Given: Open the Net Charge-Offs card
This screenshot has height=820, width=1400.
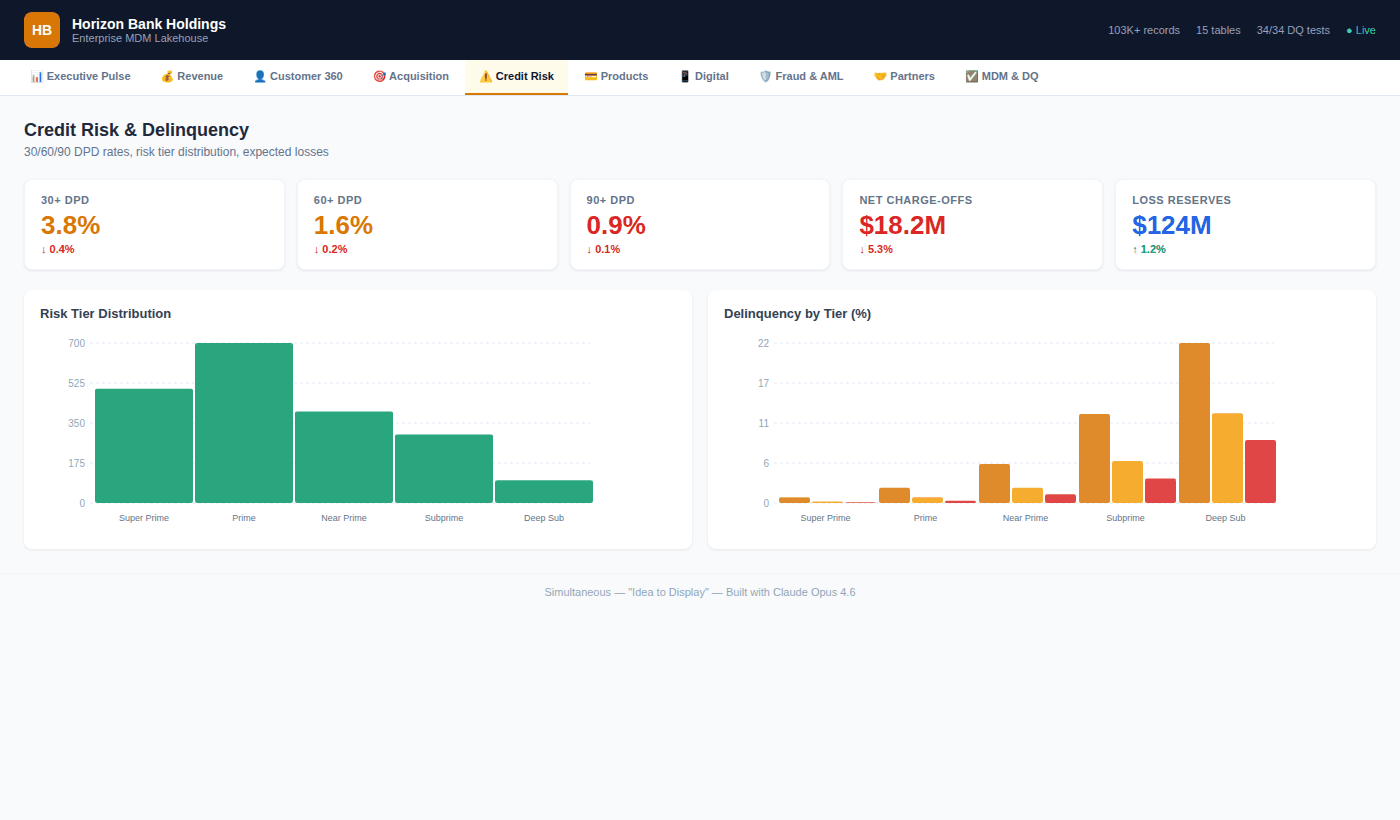Looking at the screenshot, I should click(x=972, y=225).
